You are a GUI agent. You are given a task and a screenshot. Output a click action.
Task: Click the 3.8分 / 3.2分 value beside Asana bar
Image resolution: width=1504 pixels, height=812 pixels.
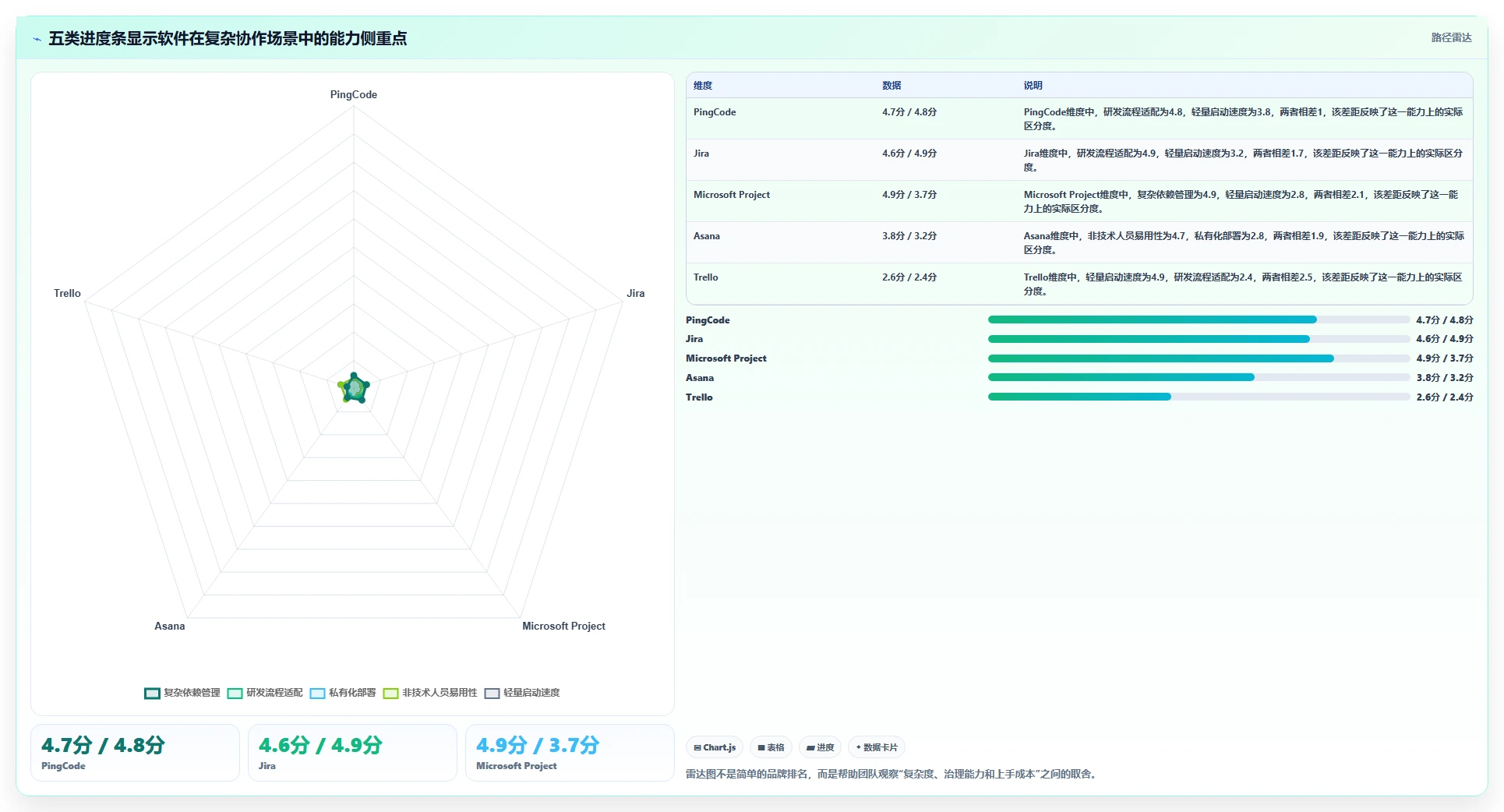[1445, 377]
